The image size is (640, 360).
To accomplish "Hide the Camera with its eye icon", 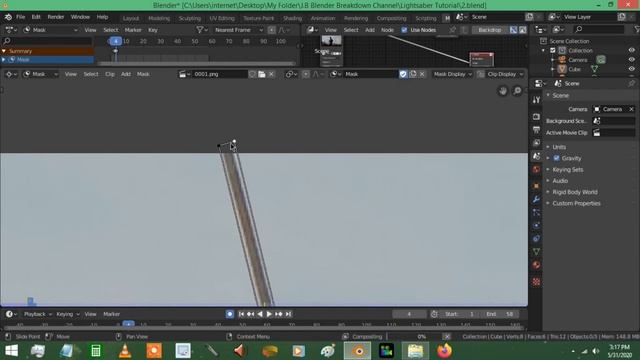I will tap(632, 60).
